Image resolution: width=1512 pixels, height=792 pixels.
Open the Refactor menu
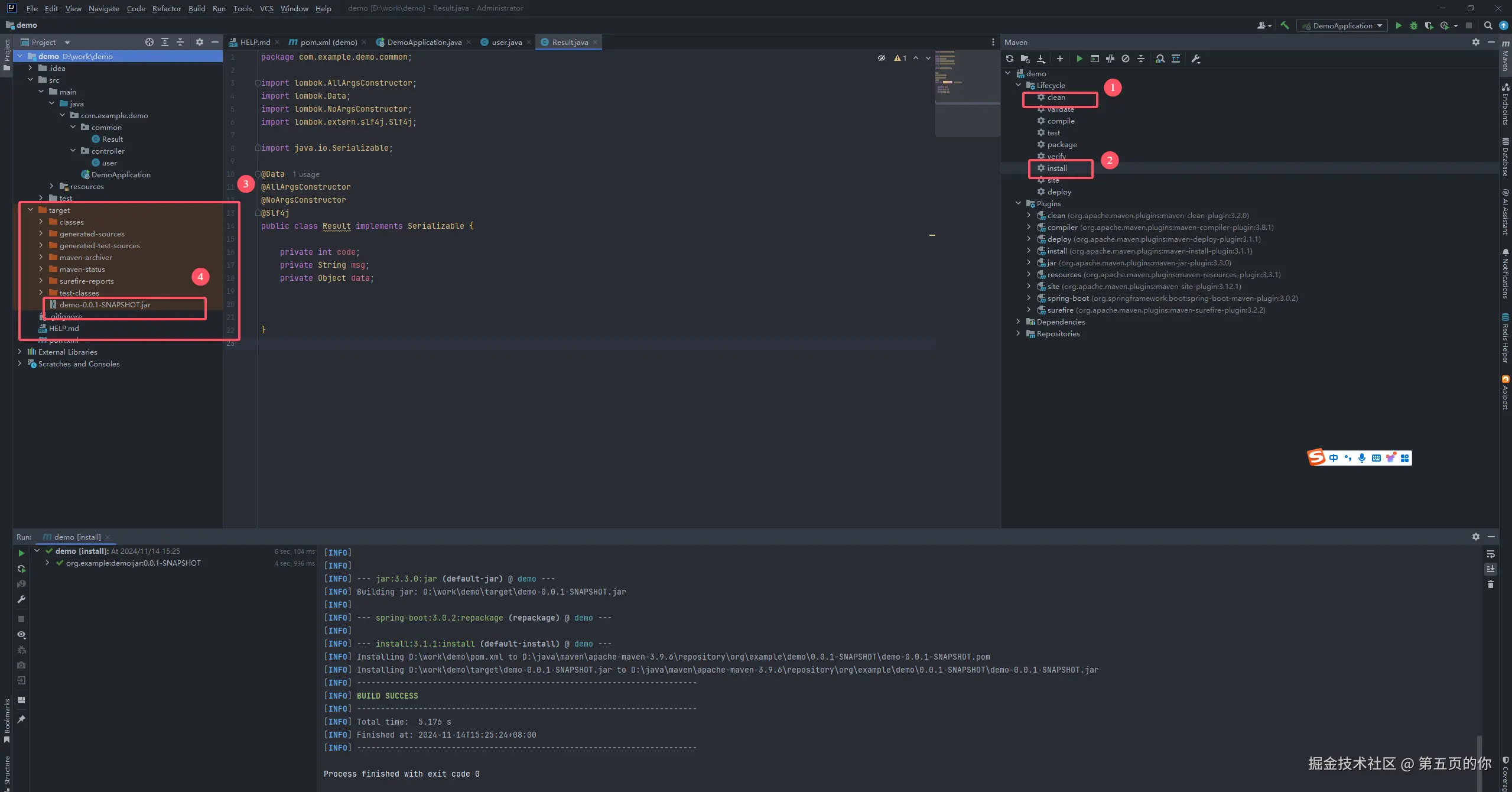pyautogui.click(x=167, y=8)
